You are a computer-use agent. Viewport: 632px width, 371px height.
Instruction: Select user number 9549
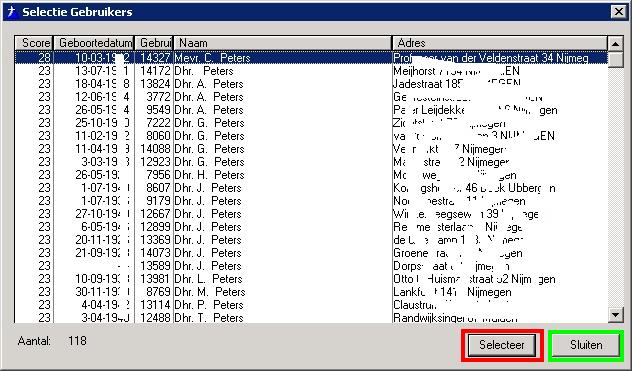311,110
